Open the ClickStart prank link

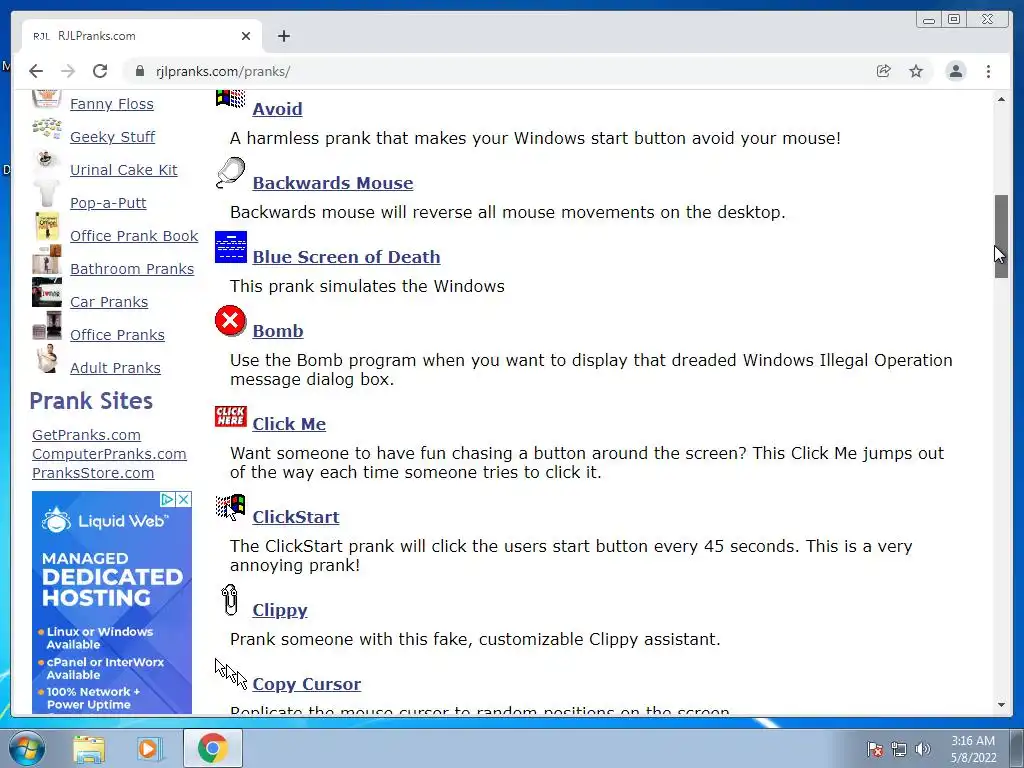click(x=296, y=517)
